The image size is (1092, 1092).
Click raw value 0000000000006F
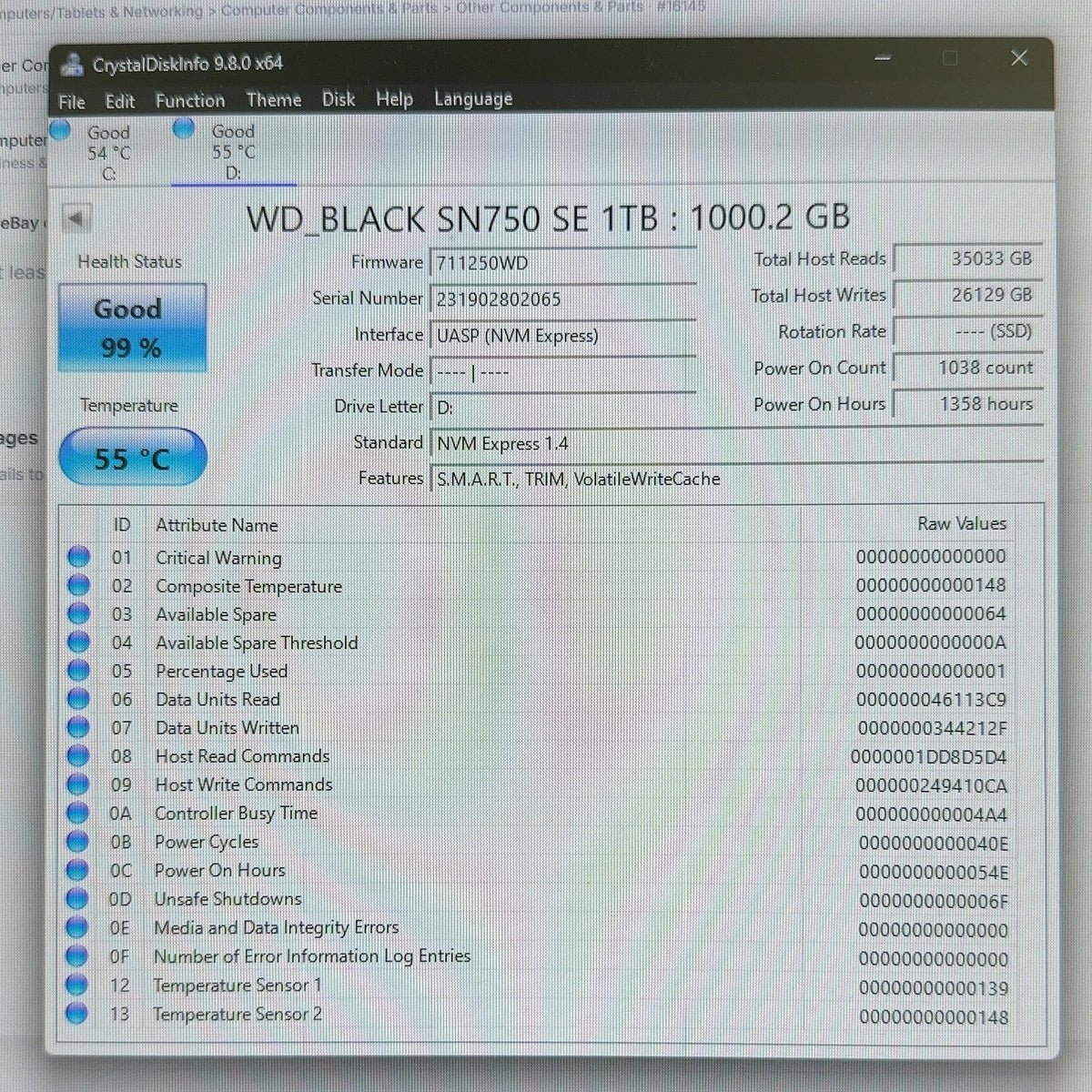tap(934, 901)
